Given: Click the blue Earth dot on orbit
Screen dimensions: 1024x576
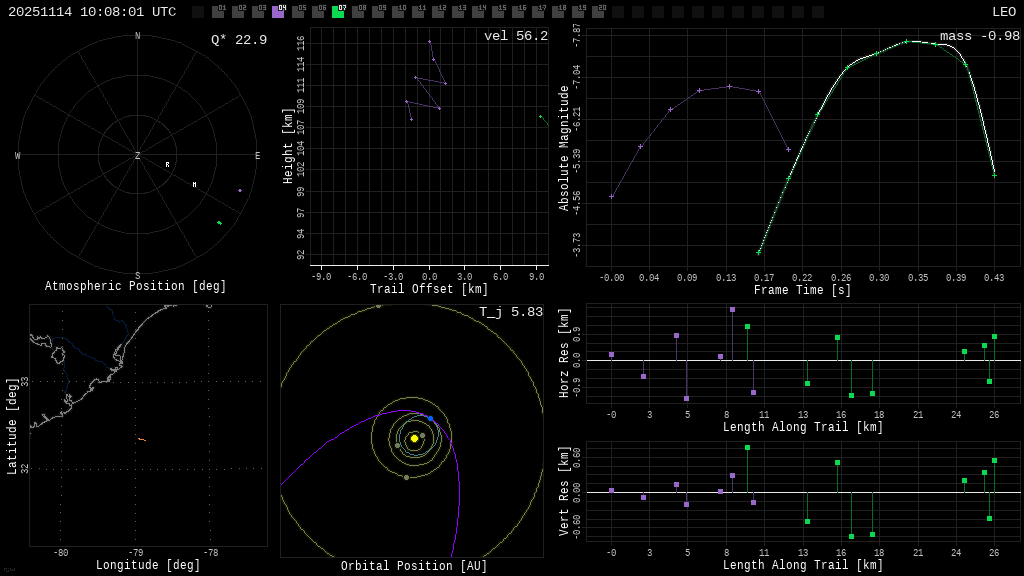Looking at the screenshot, I should coord(431,418).
